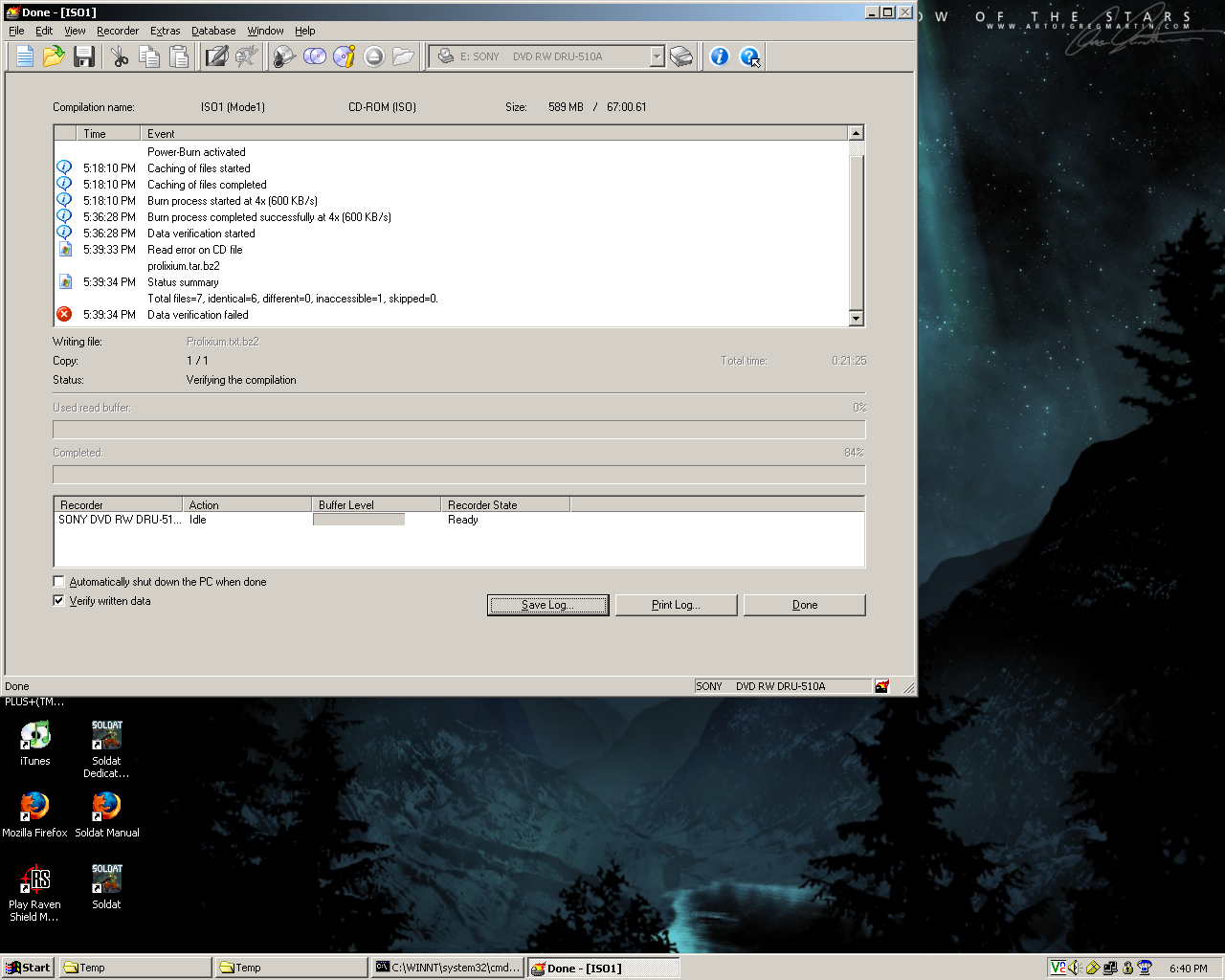The width and height of the screenshot is (1225, 980).
Task: Select the SONY DVD RW DRU-51... recorder row
Action: point(459,520)
